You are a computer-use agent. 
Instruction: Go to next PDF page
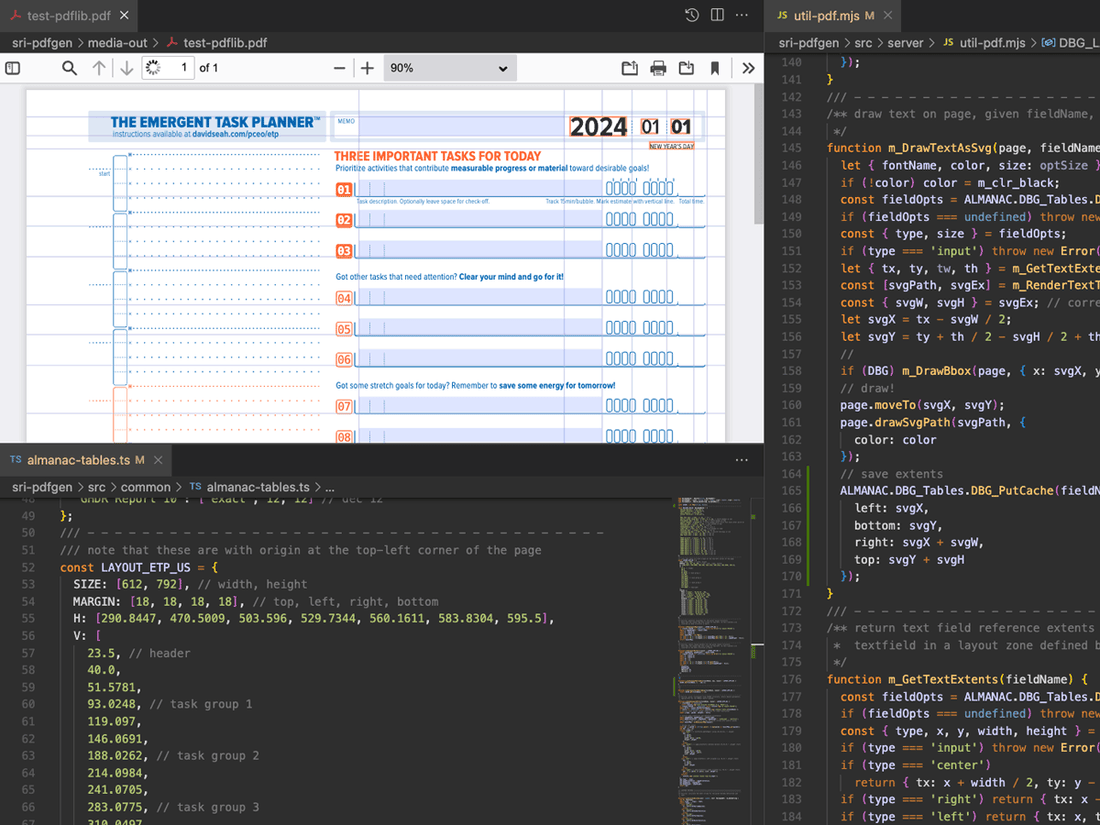click(x=126, y=68)
